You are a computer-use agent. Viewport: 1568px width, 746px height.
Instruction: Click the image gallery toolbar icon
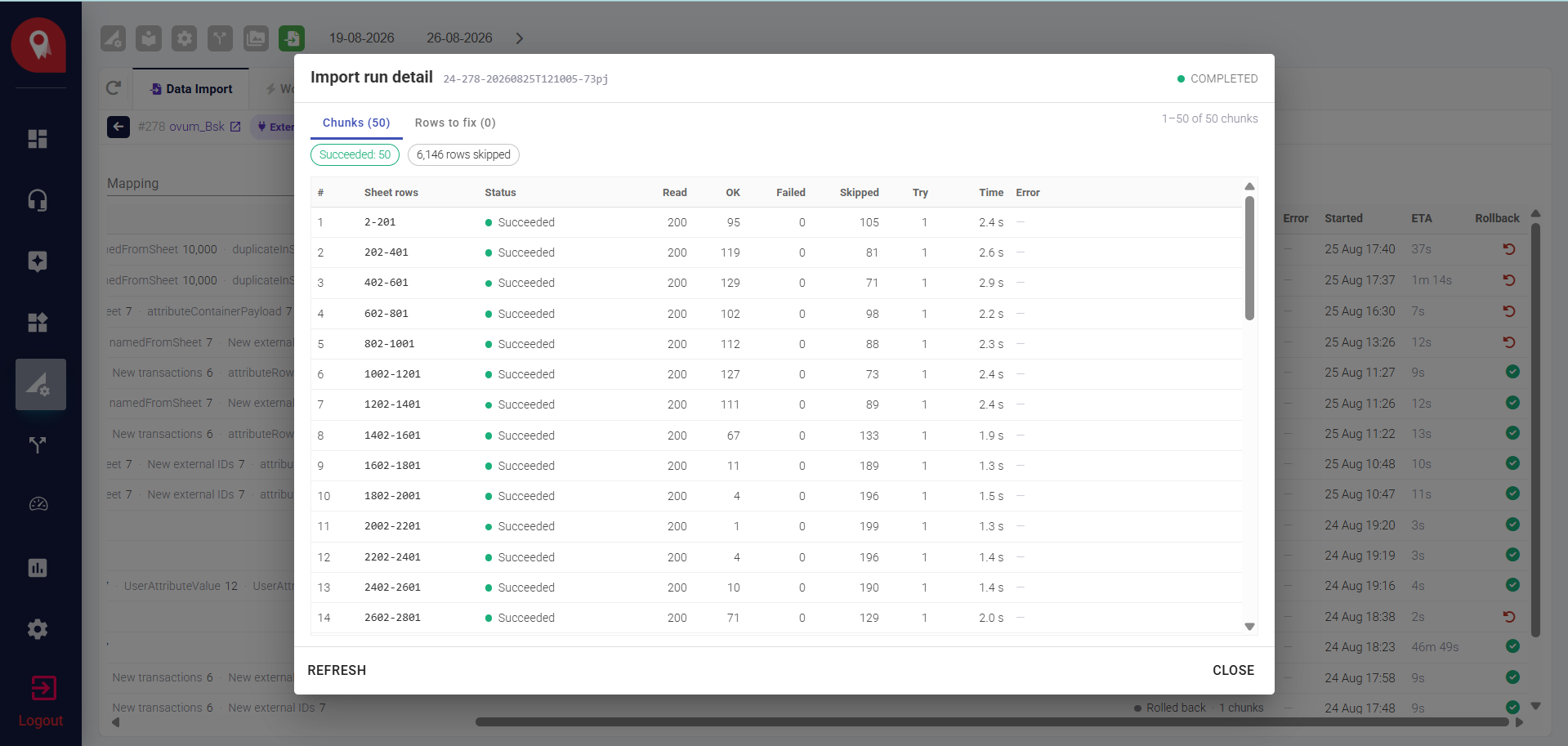tap(256, 38)
